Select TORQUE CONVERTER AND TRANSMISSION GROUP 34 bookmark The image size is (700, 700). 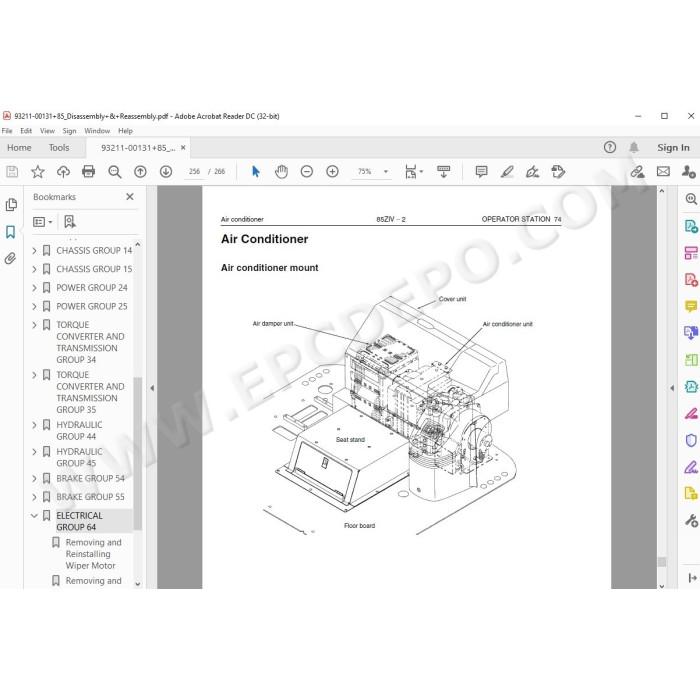pyautogui.click(x=90, y=342)
